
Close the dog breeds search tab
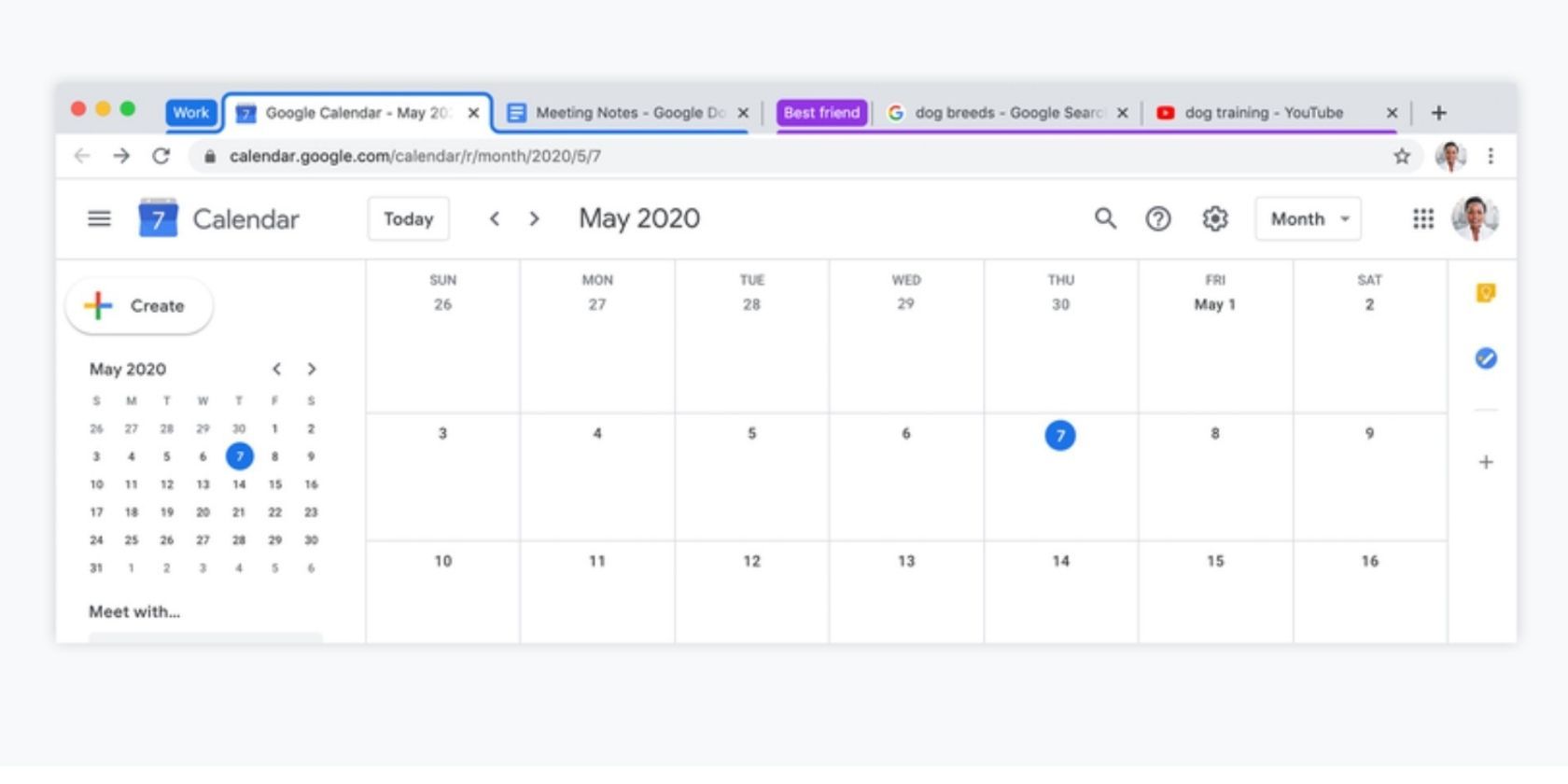(1122, 113)
